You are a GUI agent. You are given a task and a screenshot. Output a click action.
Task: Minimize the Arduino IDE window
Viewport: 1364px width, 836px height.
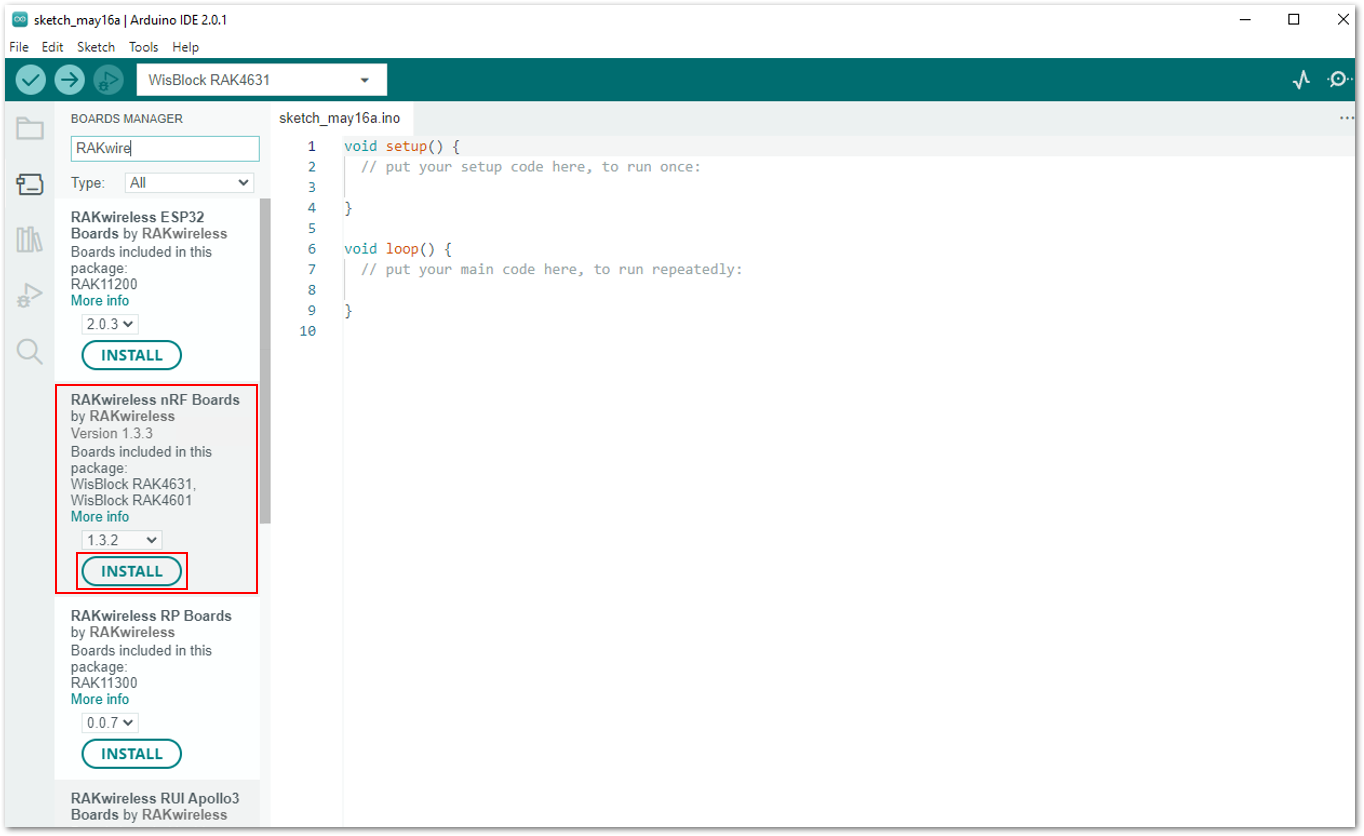pos(1246,19)
